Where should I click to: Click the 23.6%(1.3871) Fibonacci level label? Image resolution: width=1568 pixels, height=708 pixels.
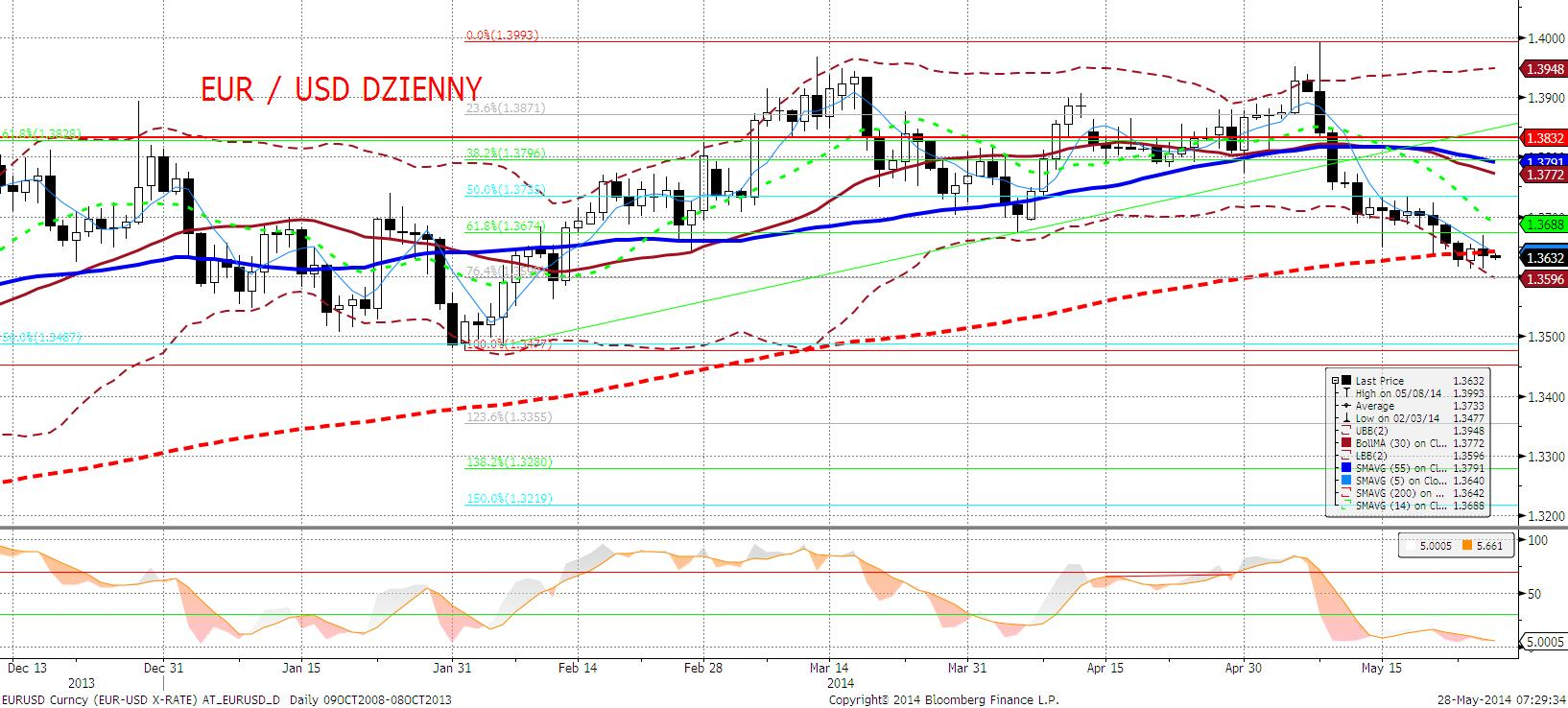click(506, 108)
